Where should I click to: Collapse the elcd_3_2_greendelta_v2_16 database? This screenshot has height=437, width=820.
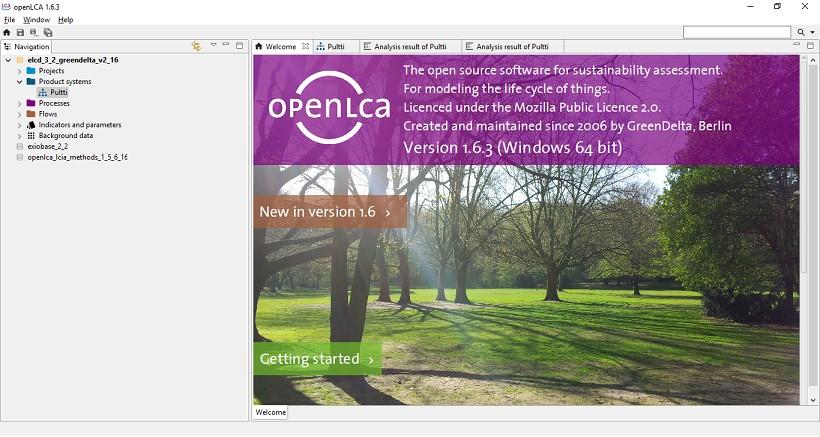(8, 60)
